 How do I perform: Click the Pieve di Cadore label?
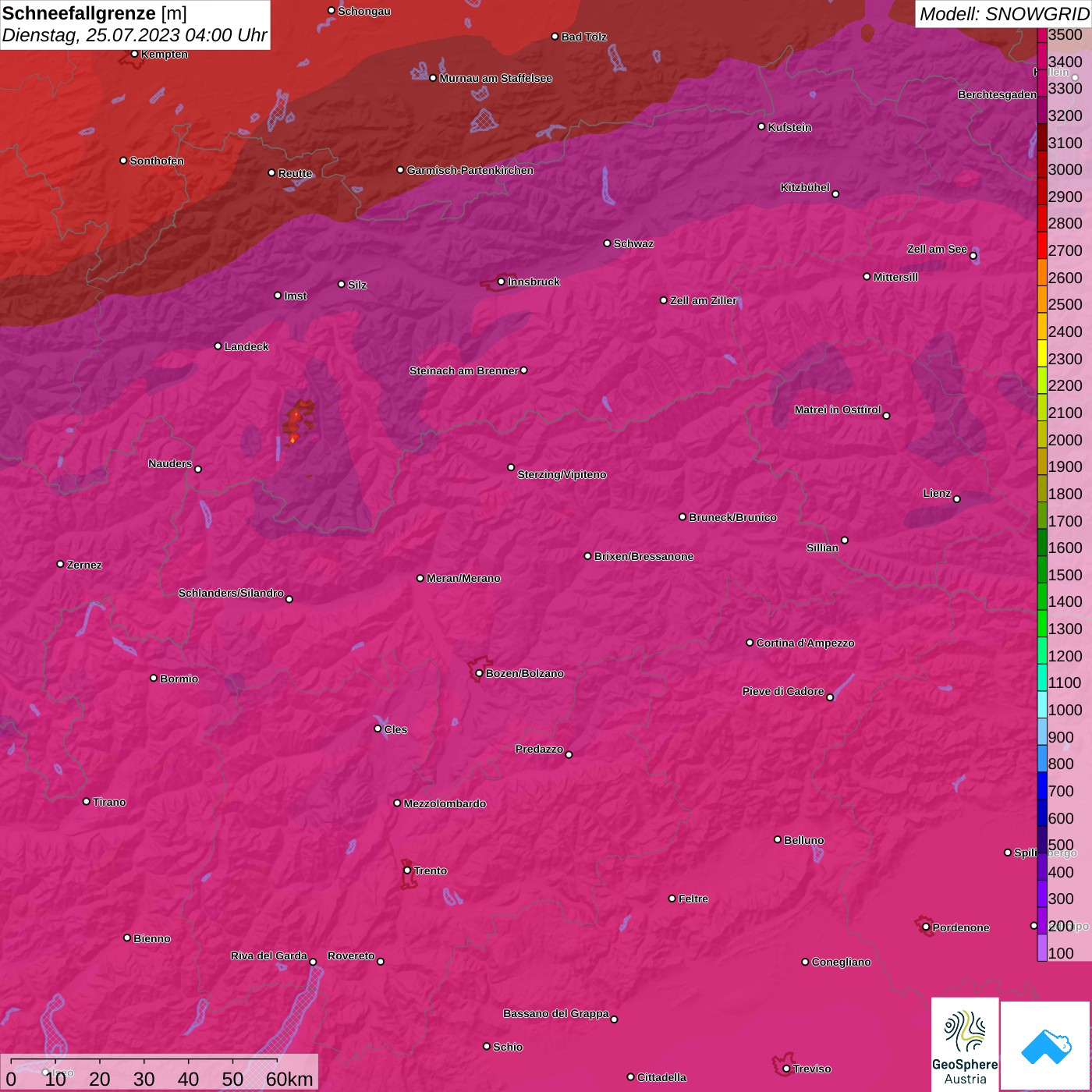pos(783,691)
